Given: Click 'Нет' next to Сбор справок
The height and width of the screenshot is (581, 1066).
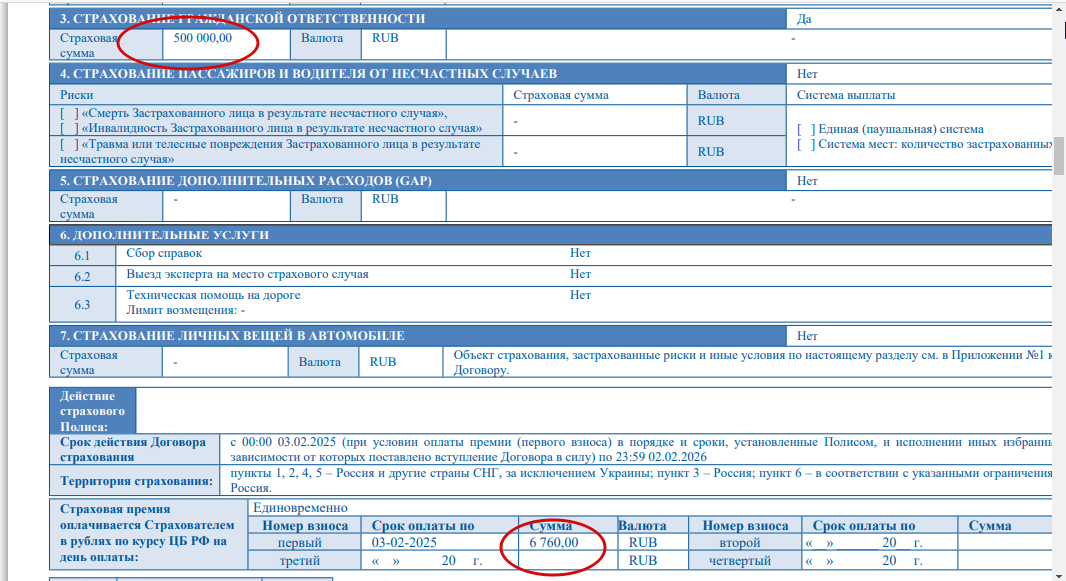Looking at the screenshot, I should [x=581, y=253].
